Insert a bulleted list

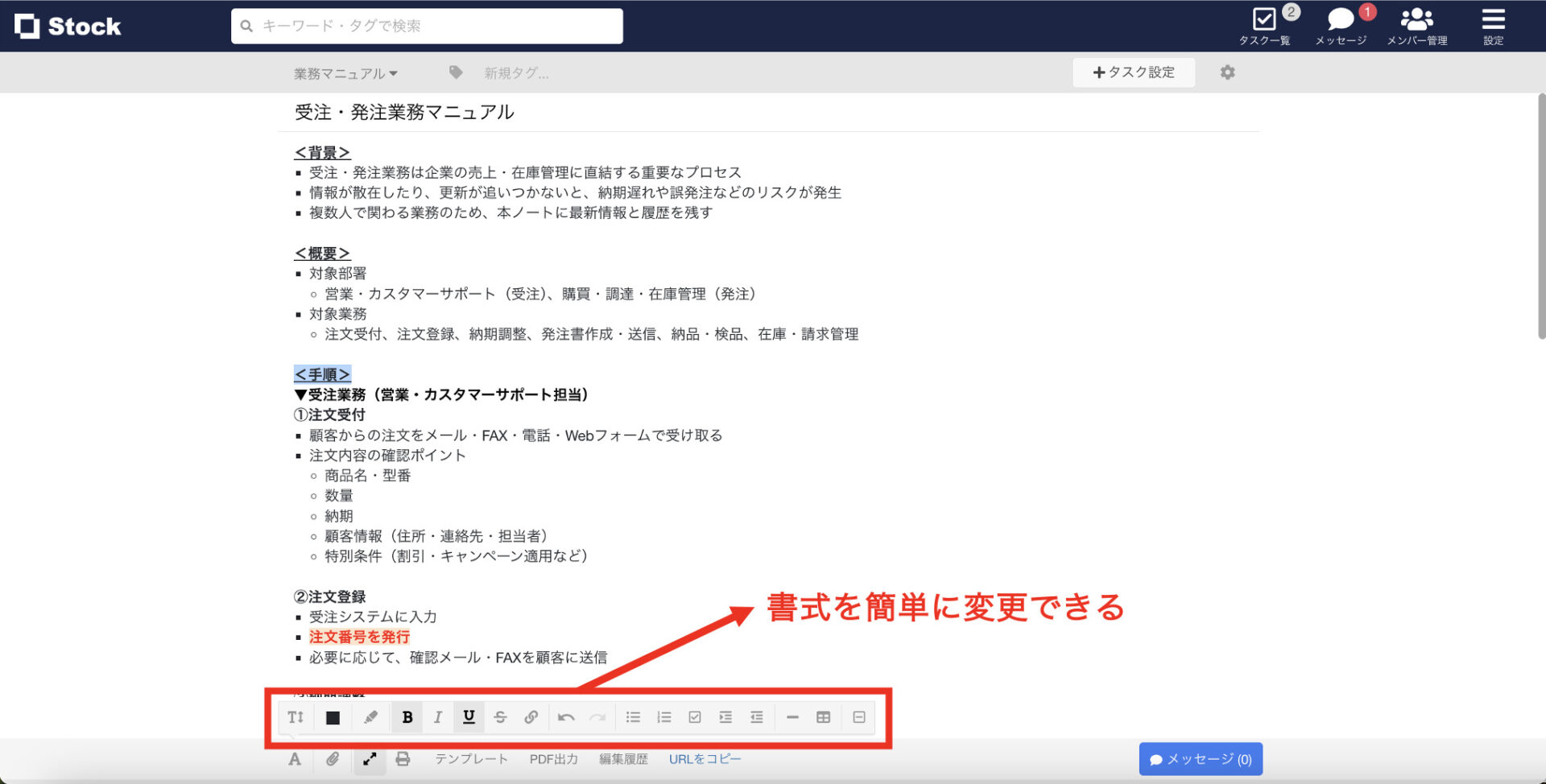pos(633,716)
